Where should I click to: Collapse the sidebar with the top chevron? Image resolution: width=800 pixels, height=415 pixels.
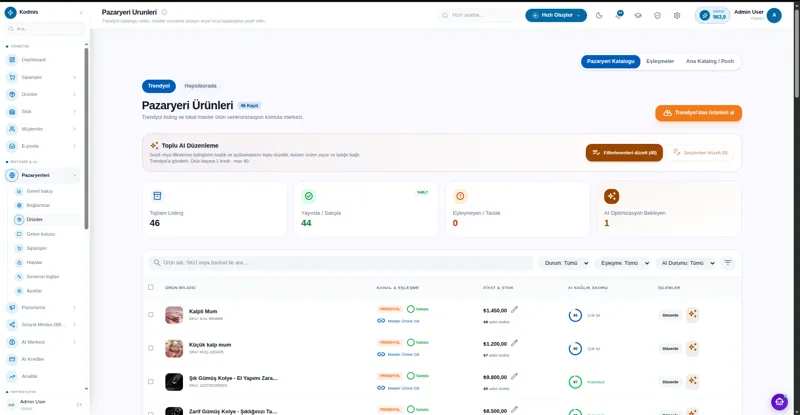81,12
